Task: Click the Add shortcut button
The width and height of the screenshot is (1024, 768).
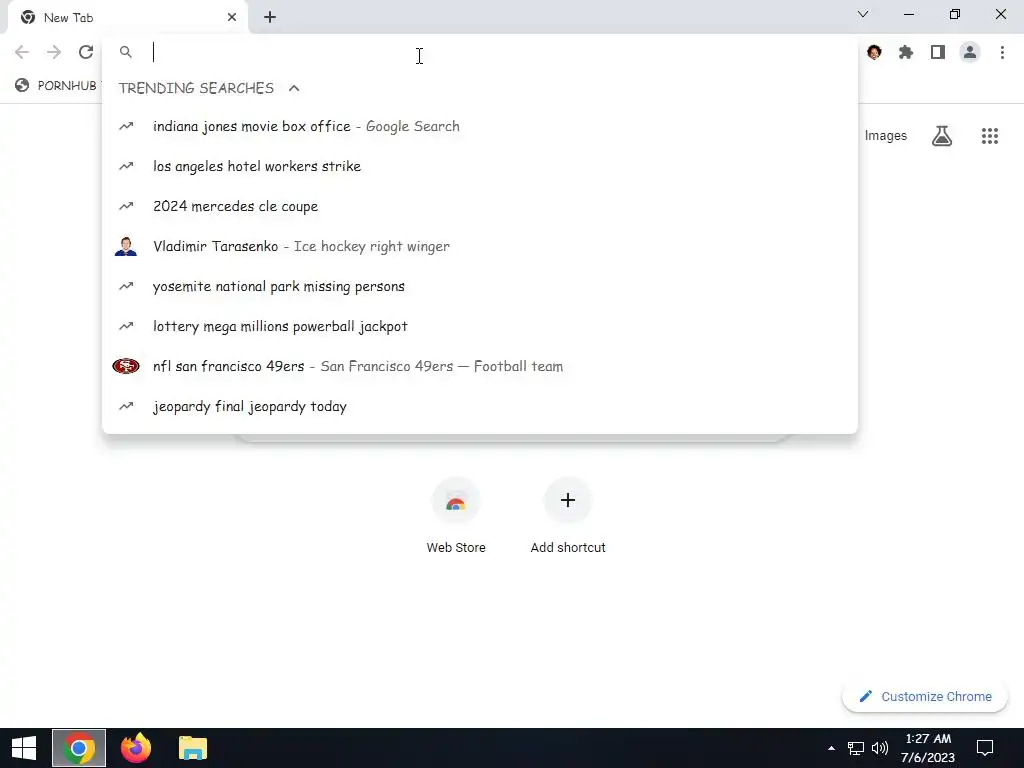Action: coord(568,516)
